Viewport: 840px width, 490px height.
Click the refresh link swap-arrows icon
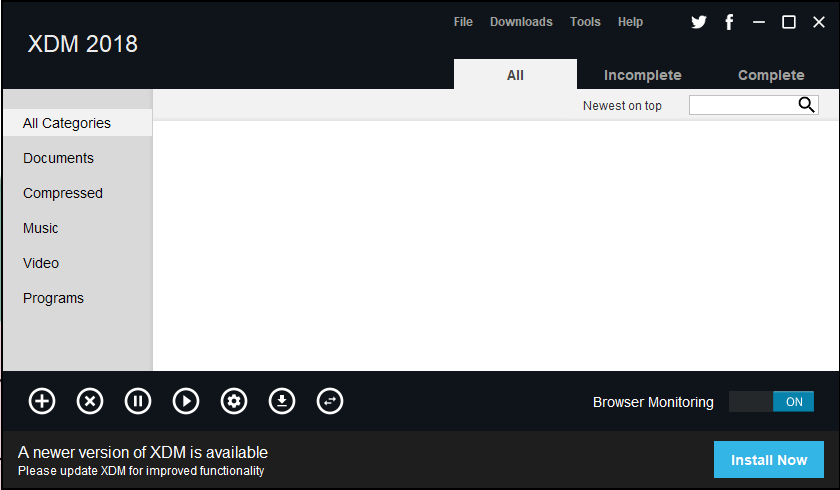[330, 401]
